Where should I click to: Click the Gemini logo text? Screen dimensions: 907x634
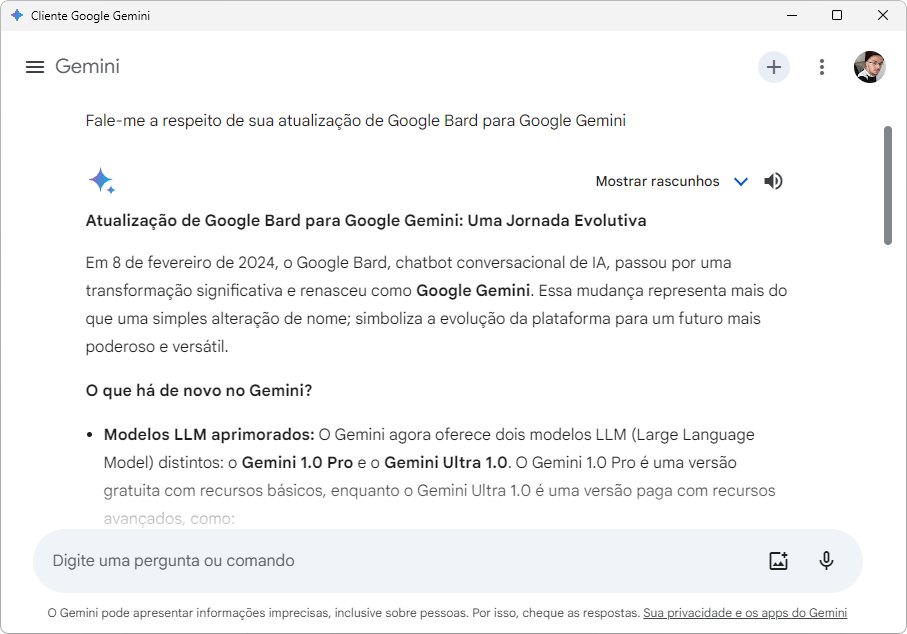point(87,67)
